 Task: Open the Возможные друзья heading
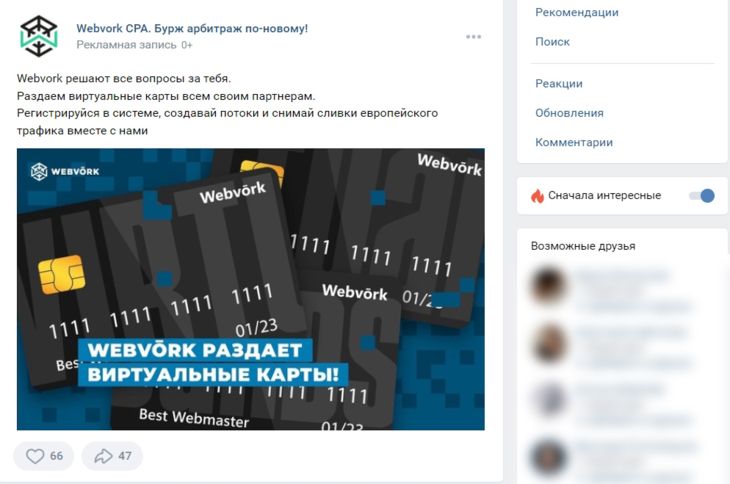click(583, 246)
